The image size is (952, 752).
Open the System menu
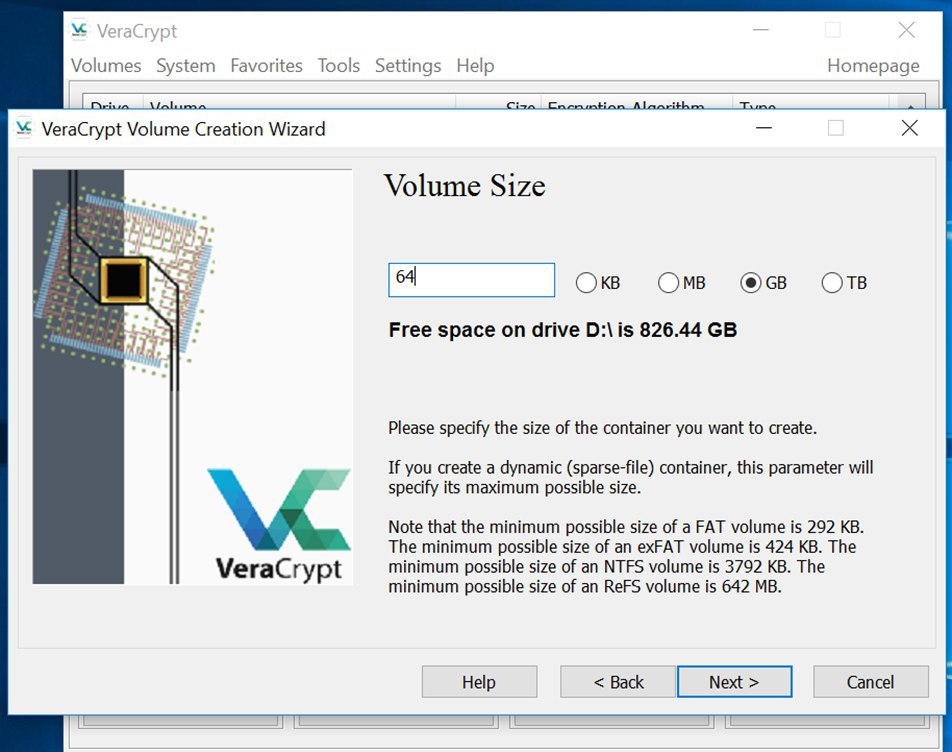pyautogui.click(x=185, y=66)
